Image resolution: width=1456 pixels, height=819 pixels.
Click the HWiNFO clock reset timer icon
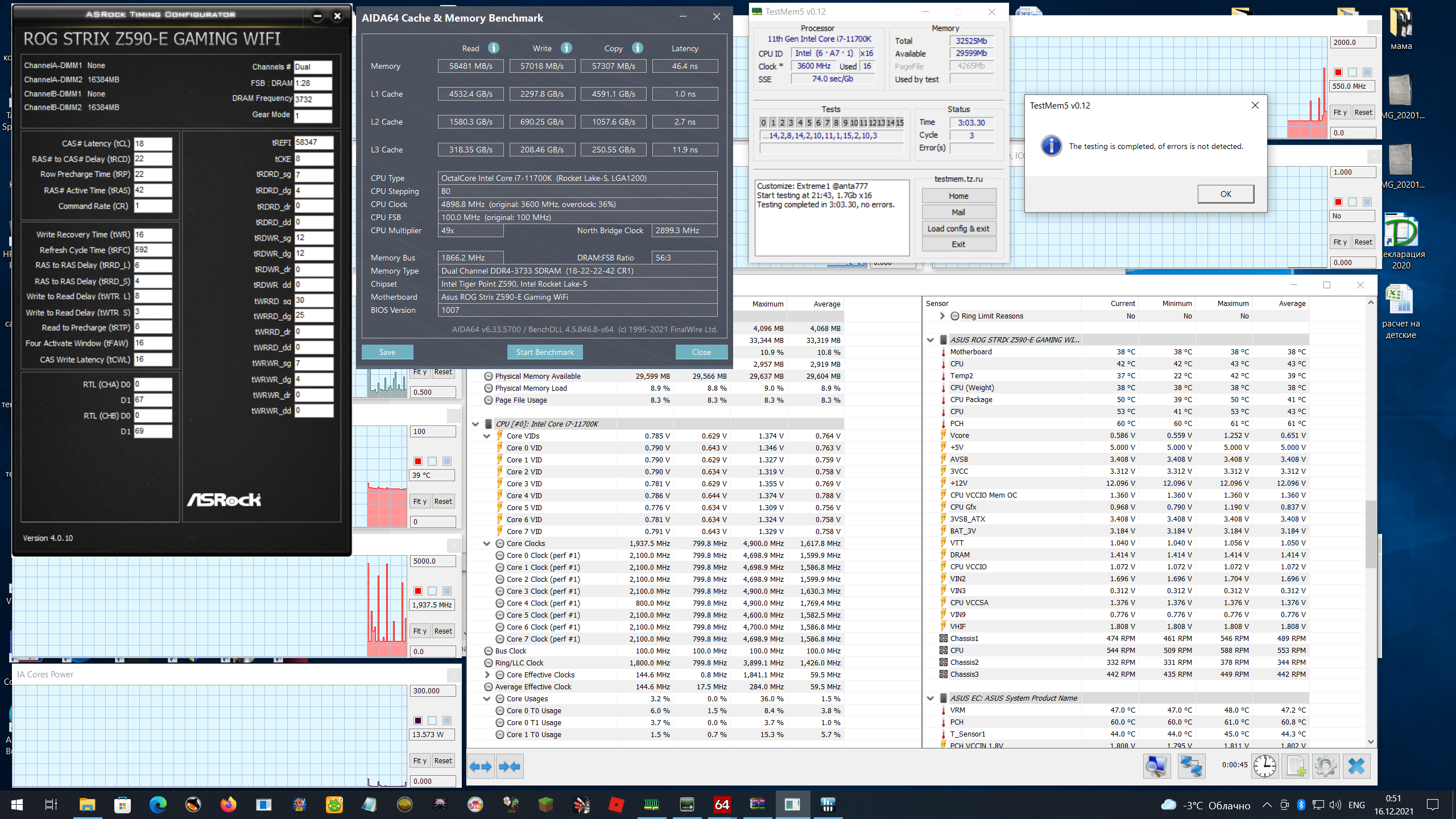coord(1264,766)
